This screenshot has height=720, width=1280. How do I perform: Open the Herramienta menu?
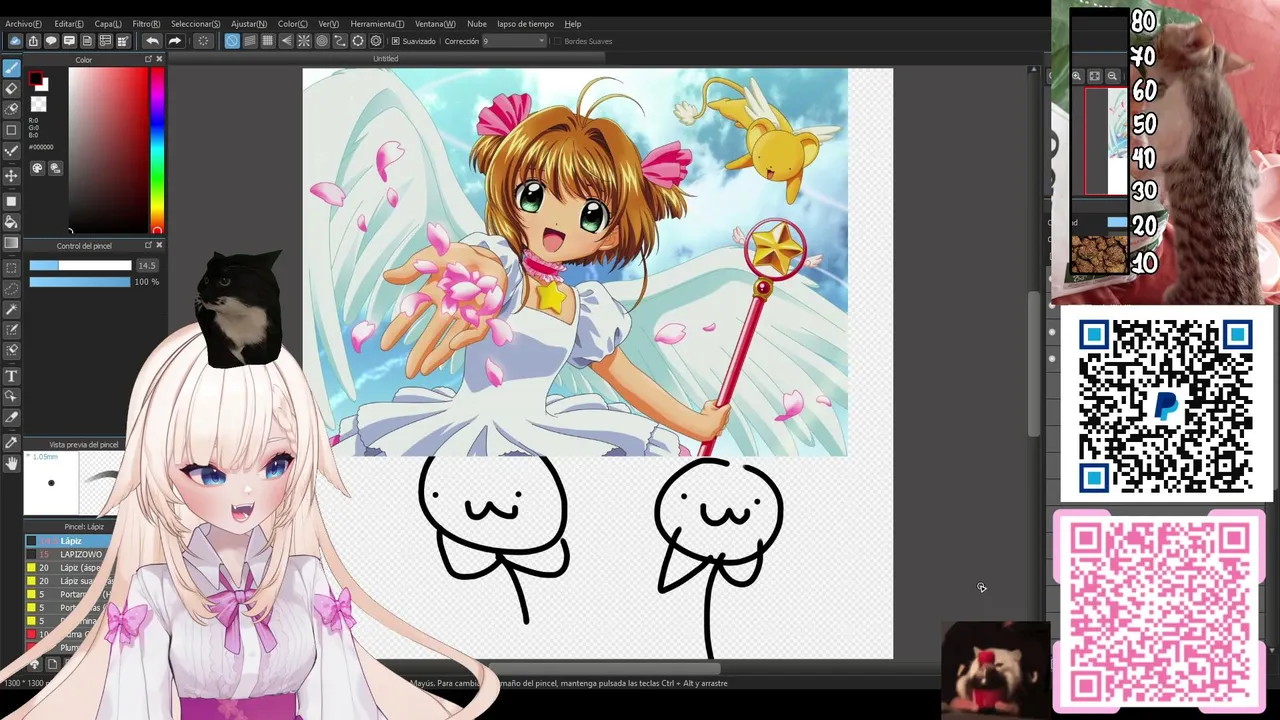coord(377,24)
